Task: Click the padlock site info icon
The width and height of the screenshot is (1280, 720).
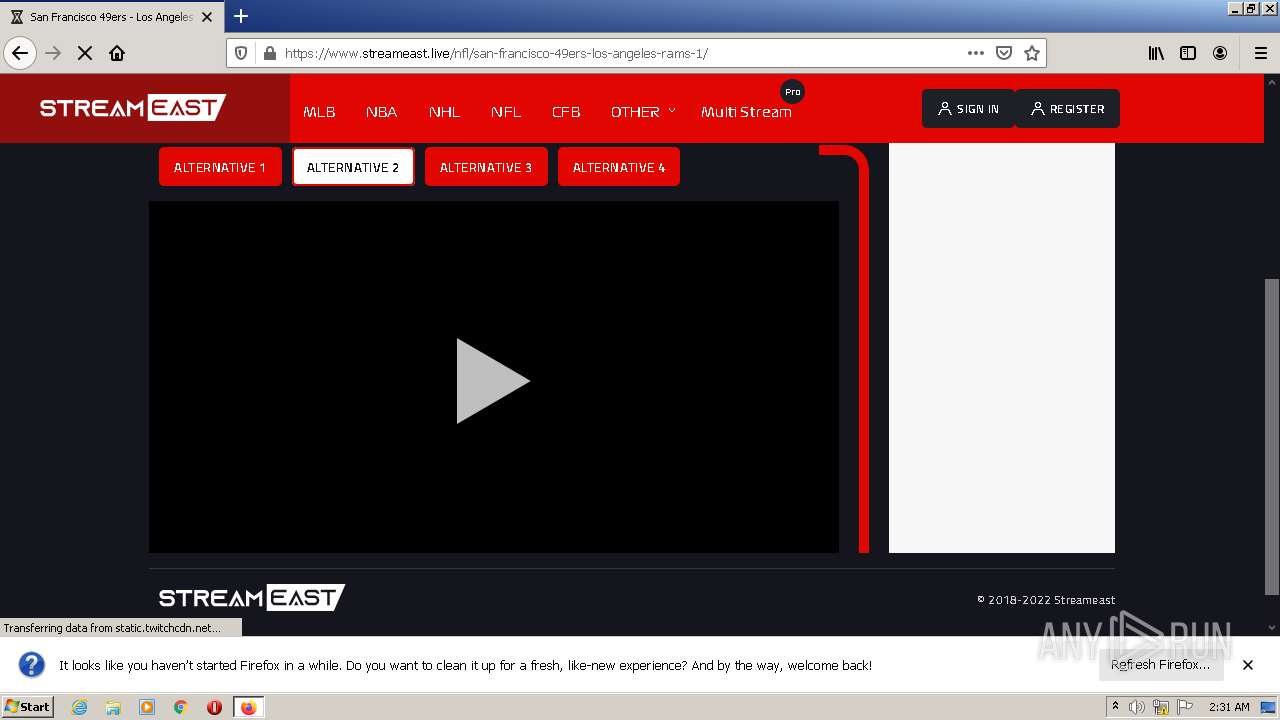Action: [x=268, y=53]
